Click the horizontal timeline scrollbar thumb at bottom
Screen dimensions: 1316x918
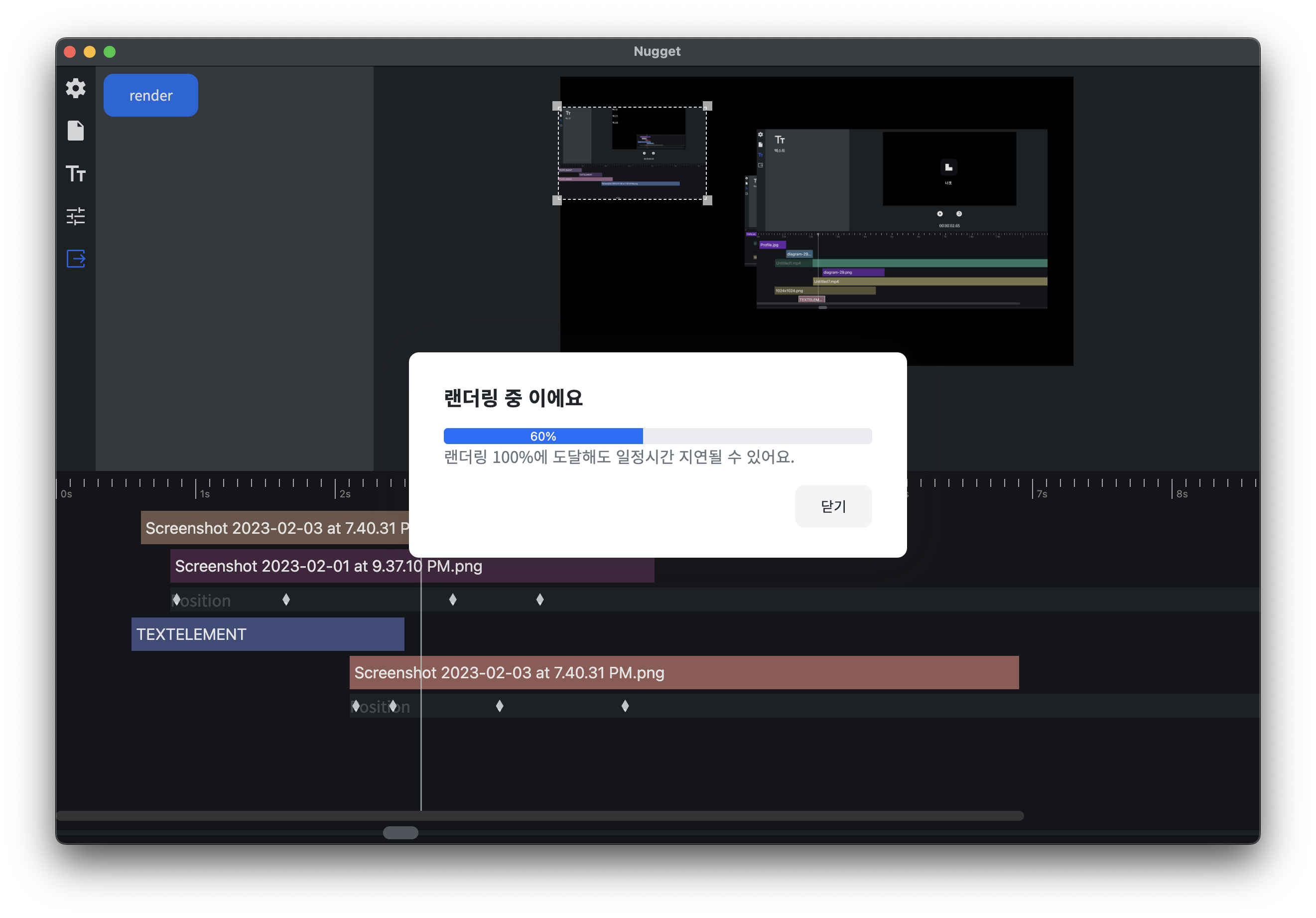pos(400,833)
